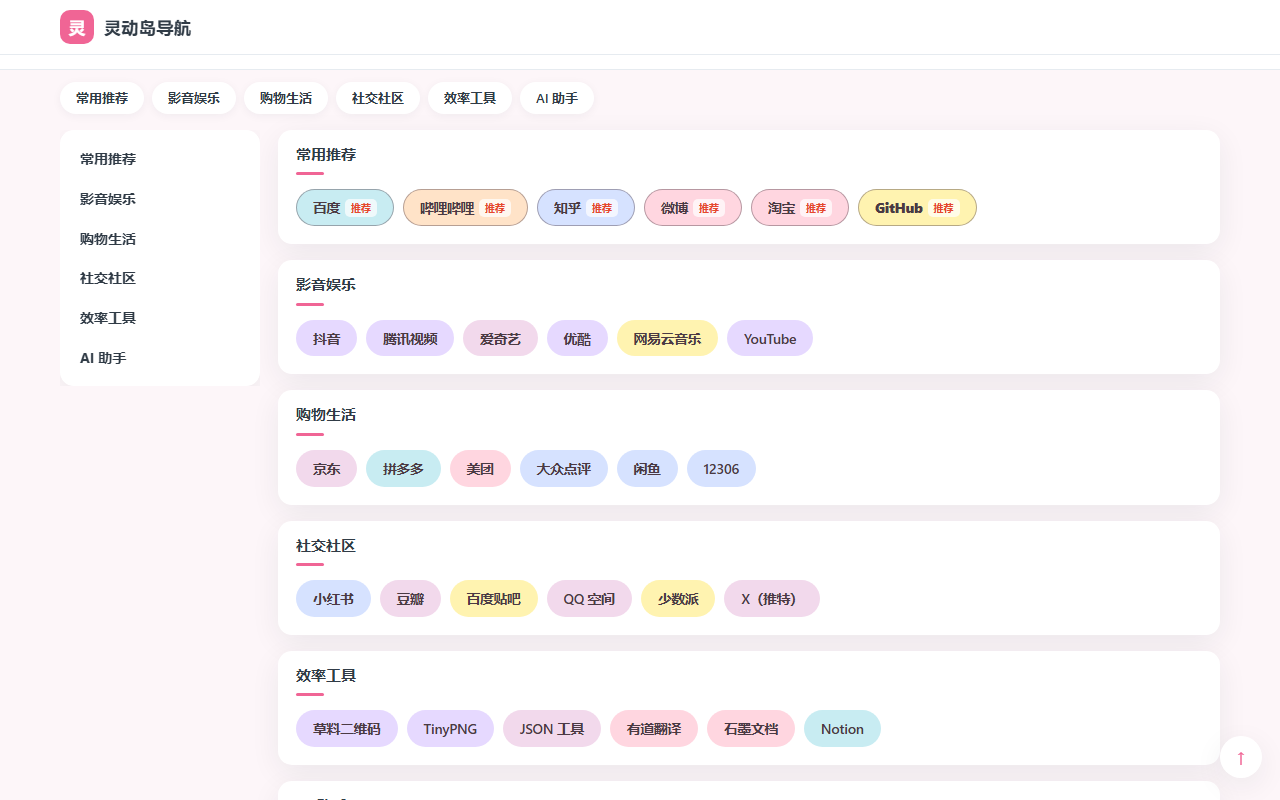Go to the 拼多多 shopping link
Screen dimensions: 1280x800
(403, 469)
